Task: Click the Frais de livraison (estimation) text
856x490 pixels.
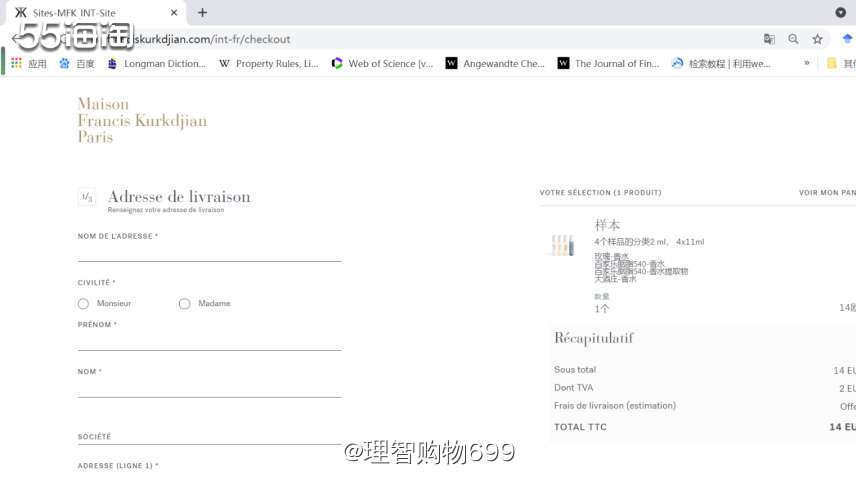Action: (x=615, y=405)
